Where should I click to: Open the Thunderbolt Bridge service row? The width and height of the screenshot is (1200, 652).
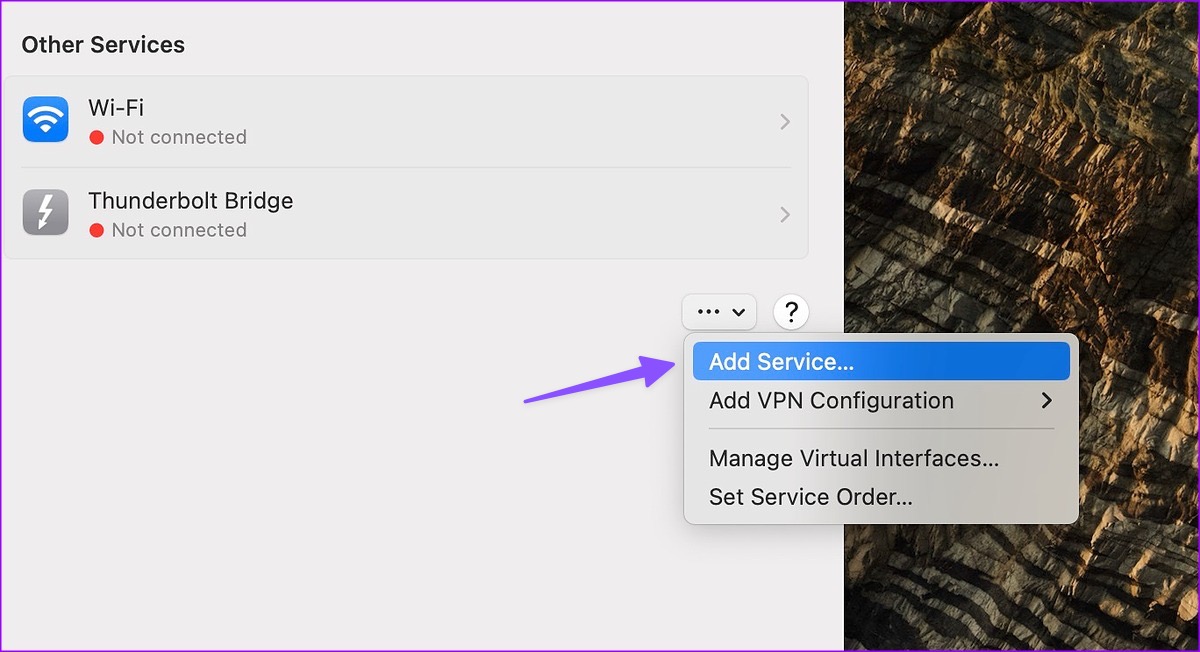click(405, 214)
